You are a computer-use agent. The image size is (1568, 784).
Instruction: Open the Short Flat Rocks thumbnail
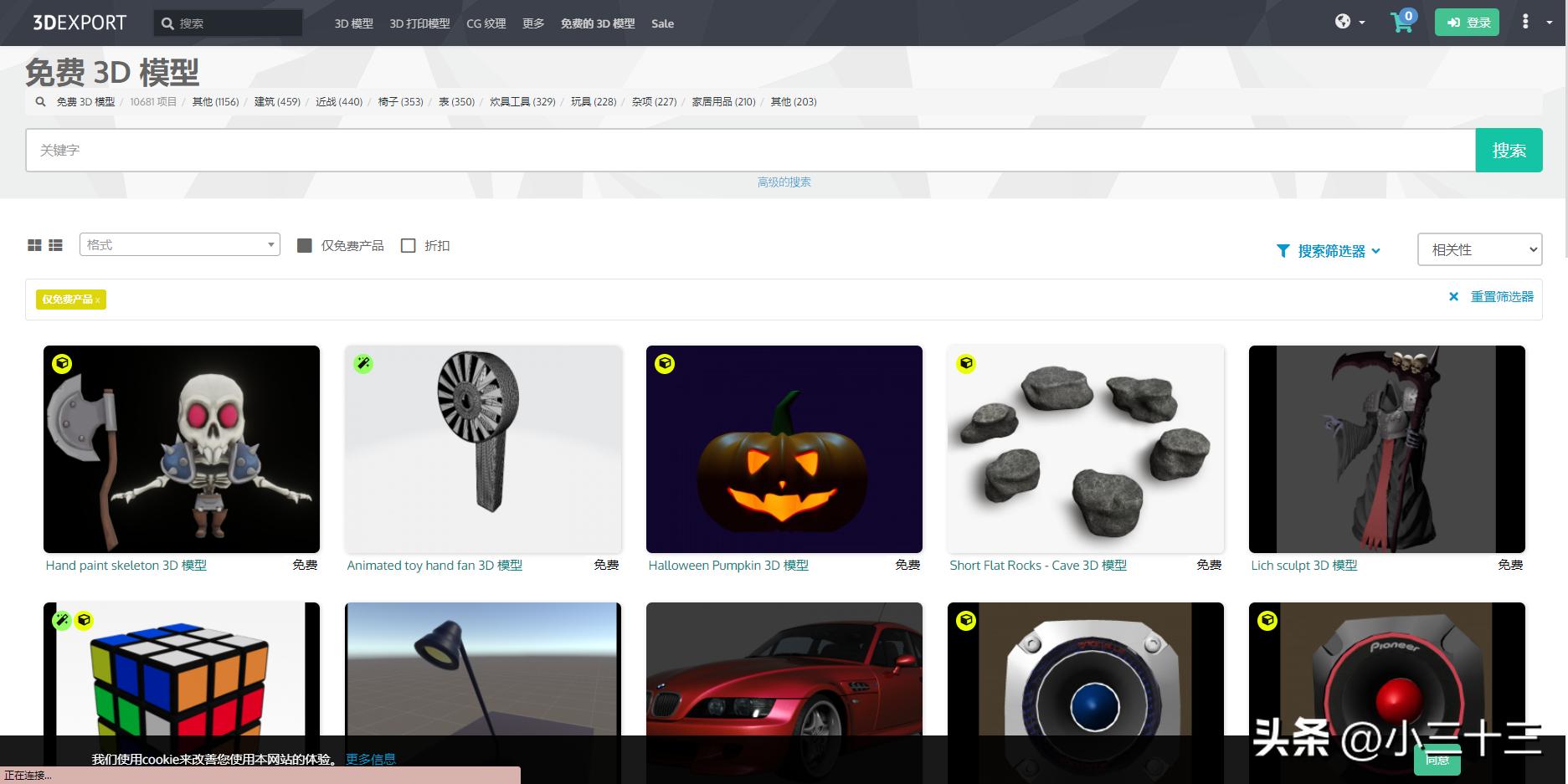point(1086,449)
